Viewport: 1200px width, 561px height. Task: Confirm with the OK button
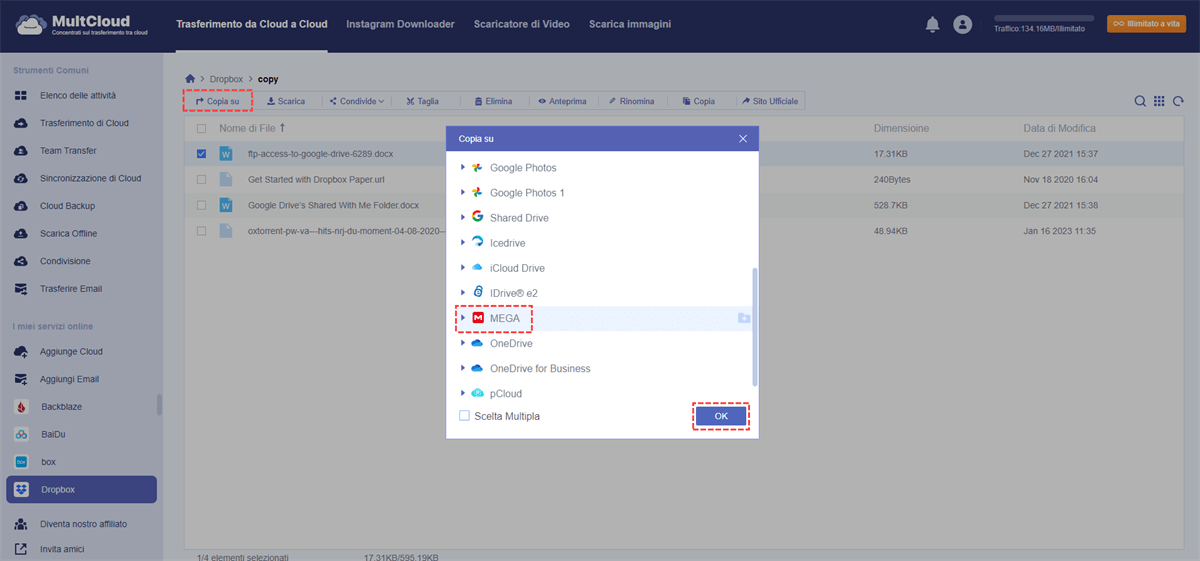(x=721, y=416)
